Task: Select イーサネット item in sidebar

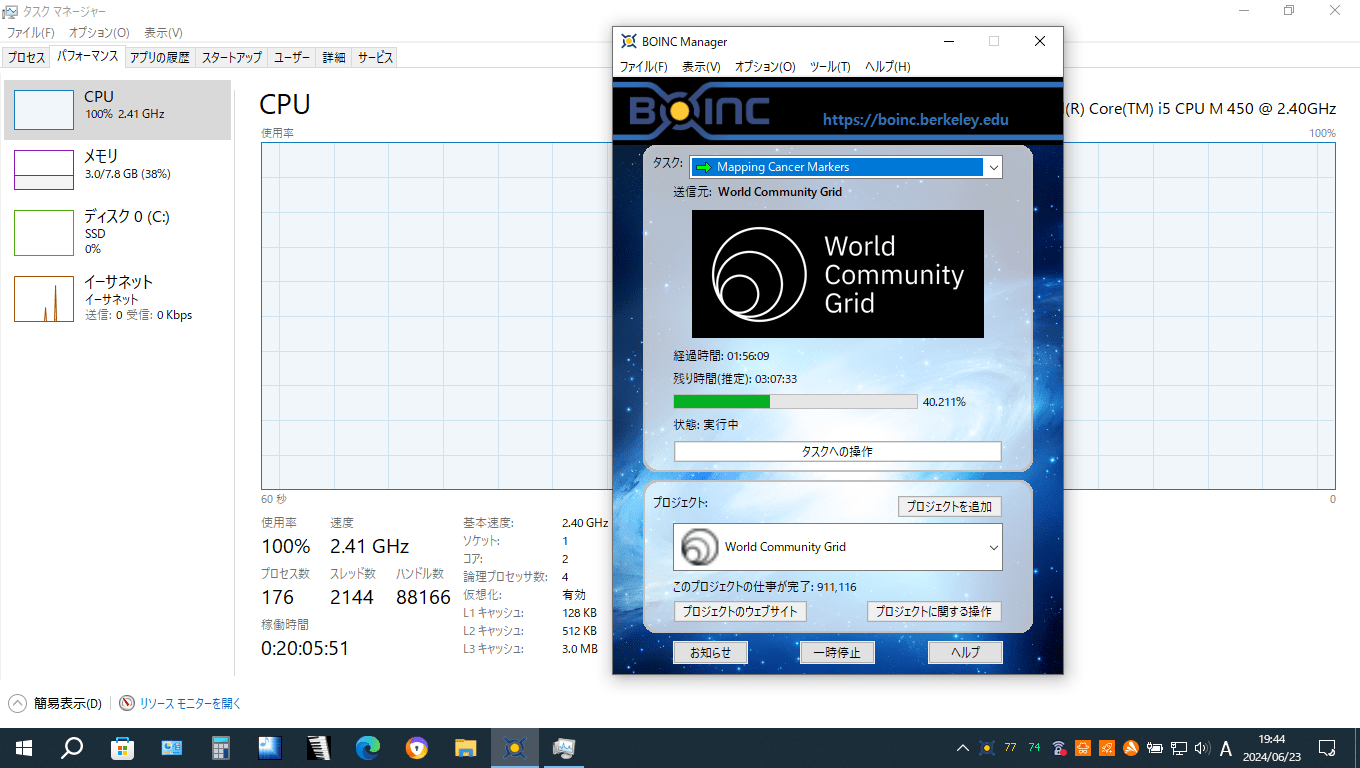Action: 117,298
